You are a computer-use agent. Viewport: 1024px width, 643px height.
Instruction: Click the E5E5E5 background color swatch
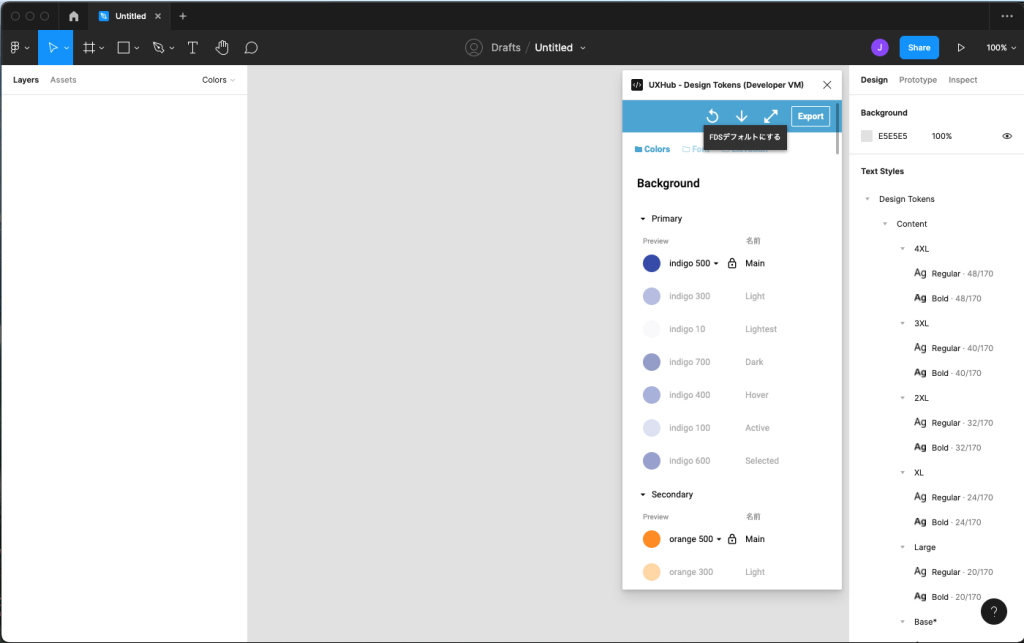tap(867, 136)
